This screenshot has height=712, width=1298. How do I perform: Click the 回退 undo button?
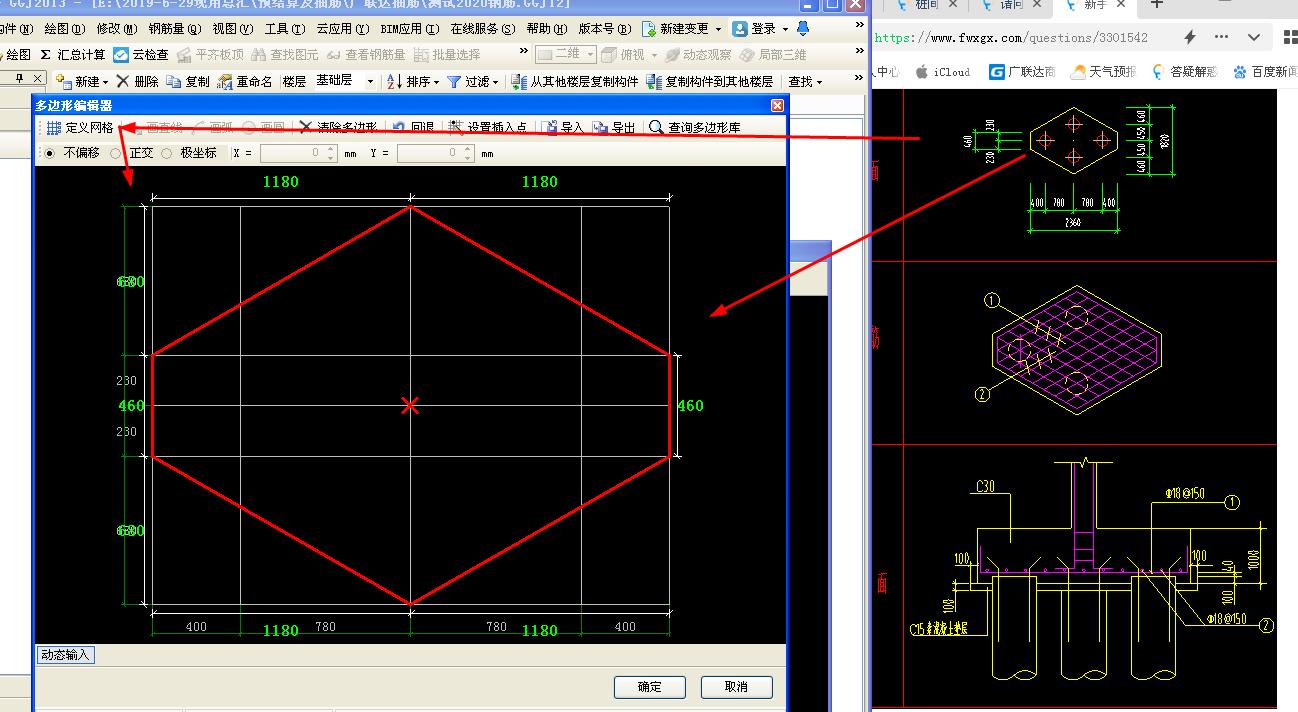click(412, 128)
